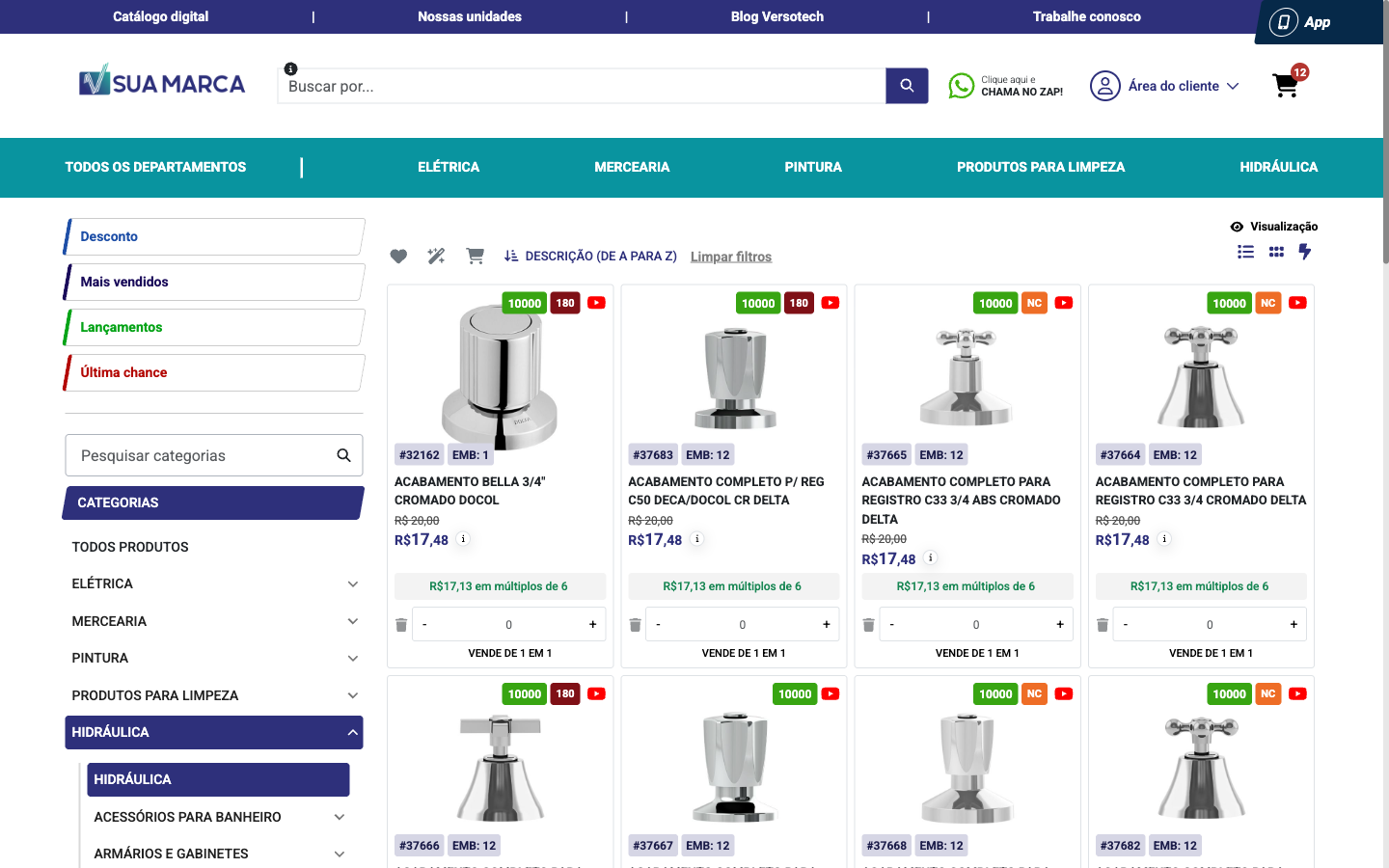Click the lightning bolt view icon

(1305, 252)
